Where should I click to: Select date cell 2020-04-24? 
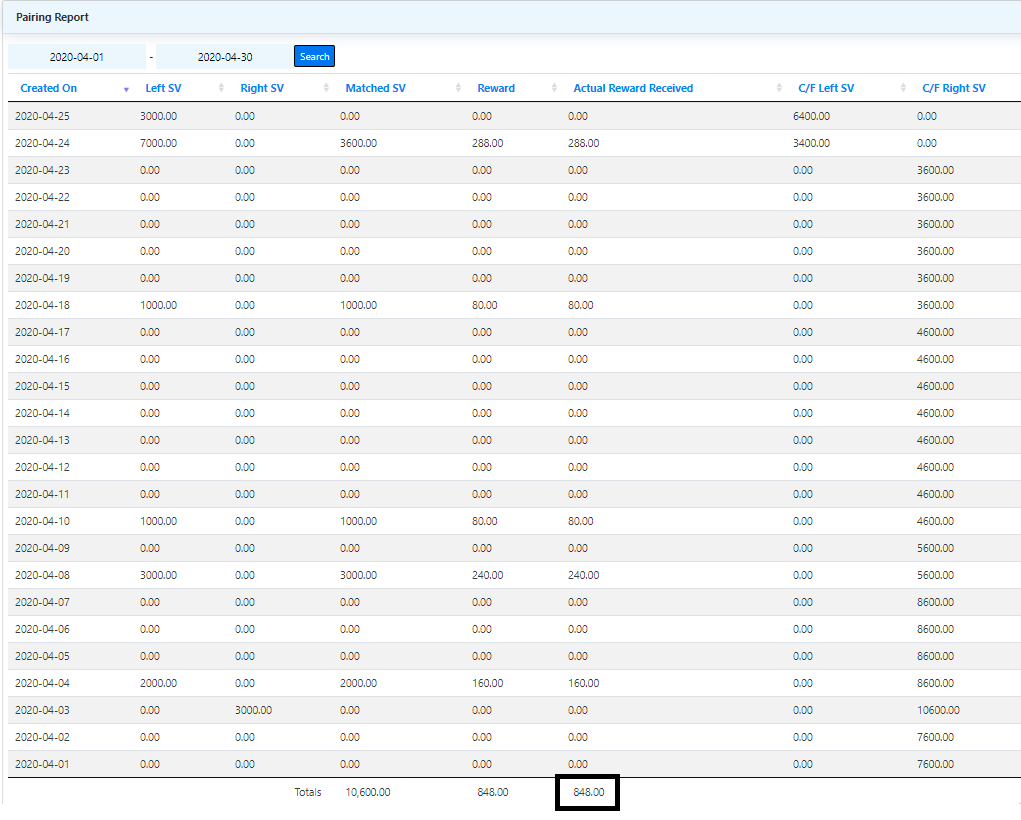click(x=42, y=143)
